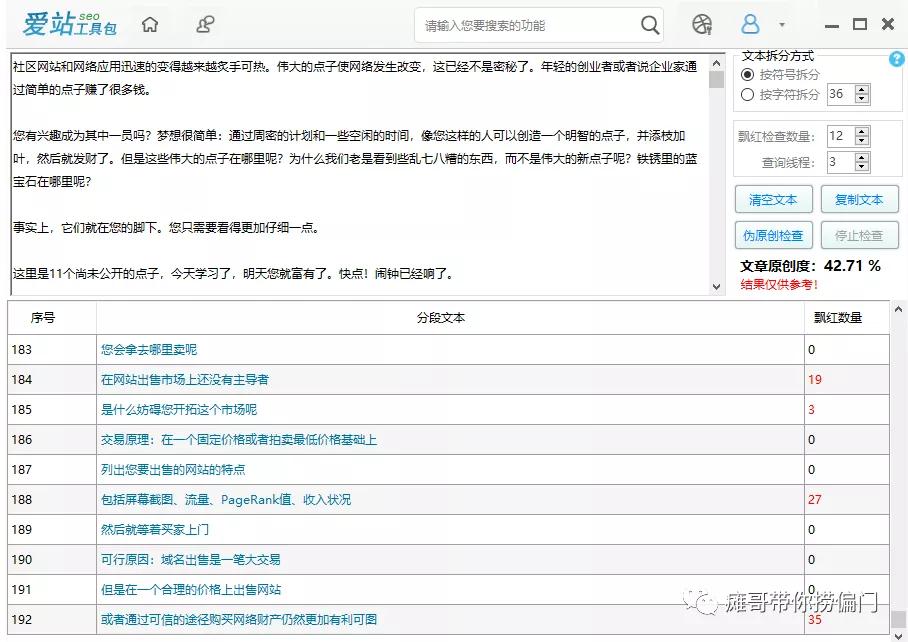Focus the function search input field
This screenshot has height=642, width=908.
click(525, 25)
